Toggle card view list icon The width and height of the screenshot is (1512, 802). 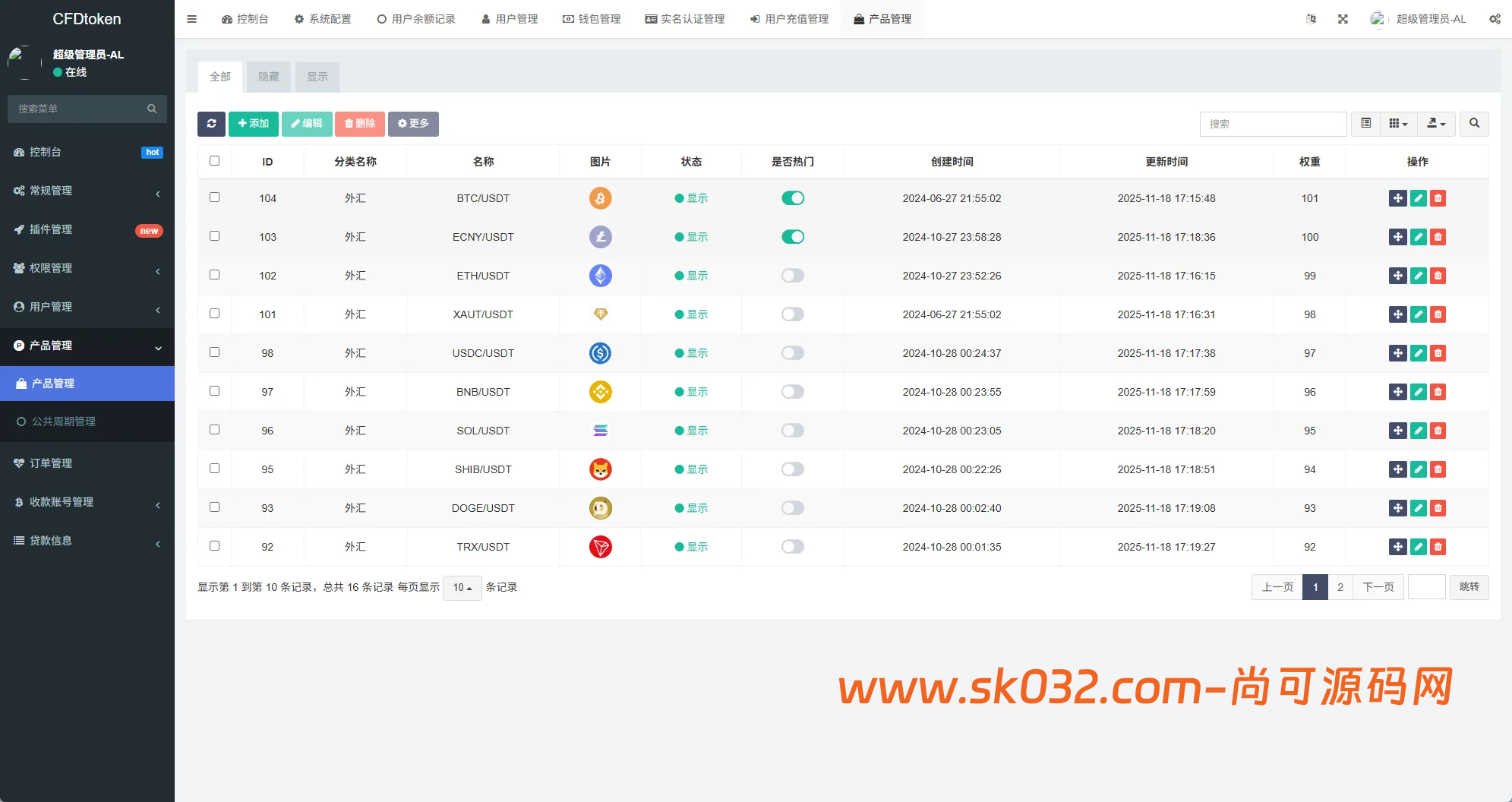click(x=1365, y=123)
